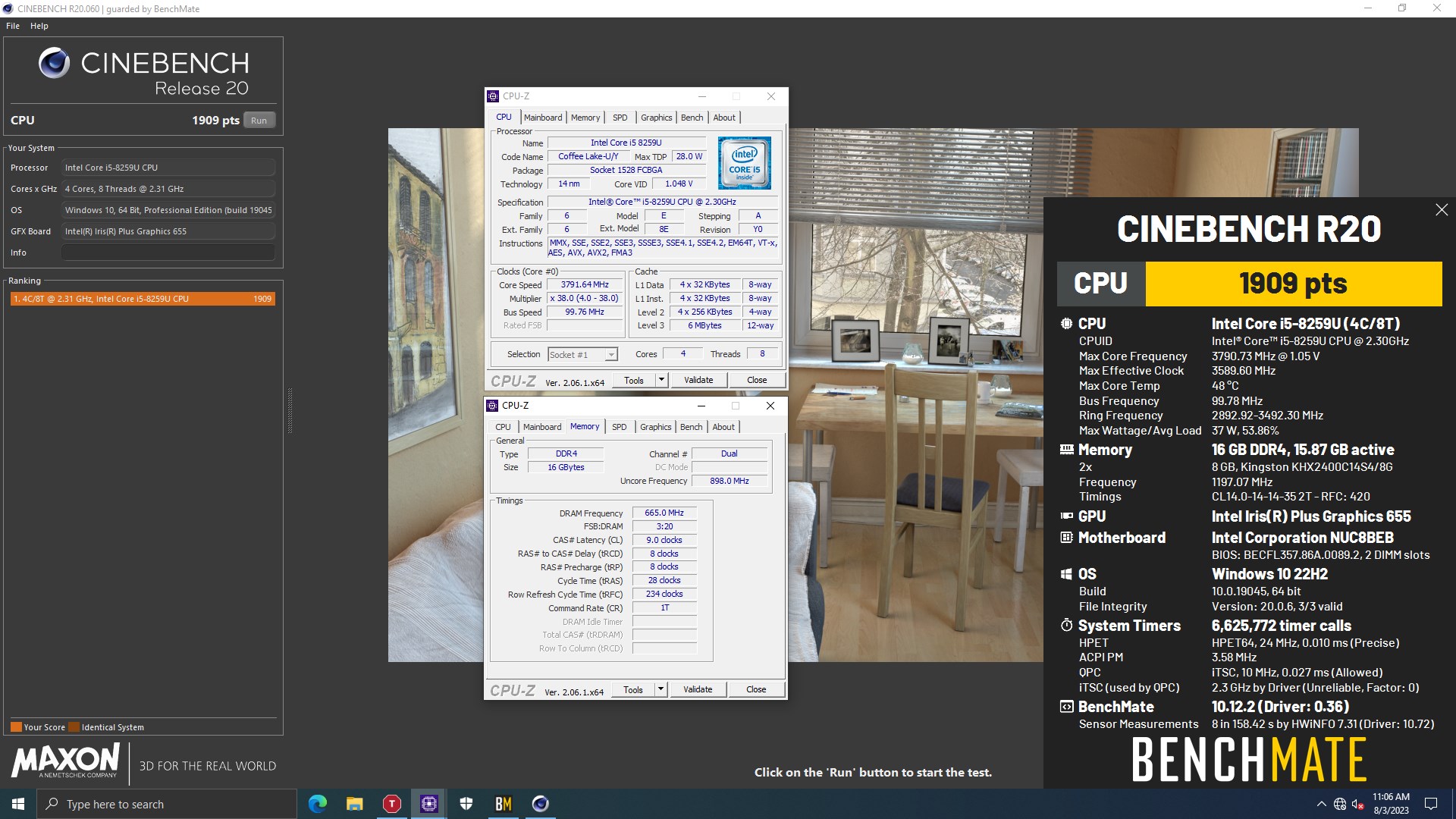Screen dimensions: 1456x819
Task: Open the About tab in upper CPU-Z window
Action: [724, 118]
